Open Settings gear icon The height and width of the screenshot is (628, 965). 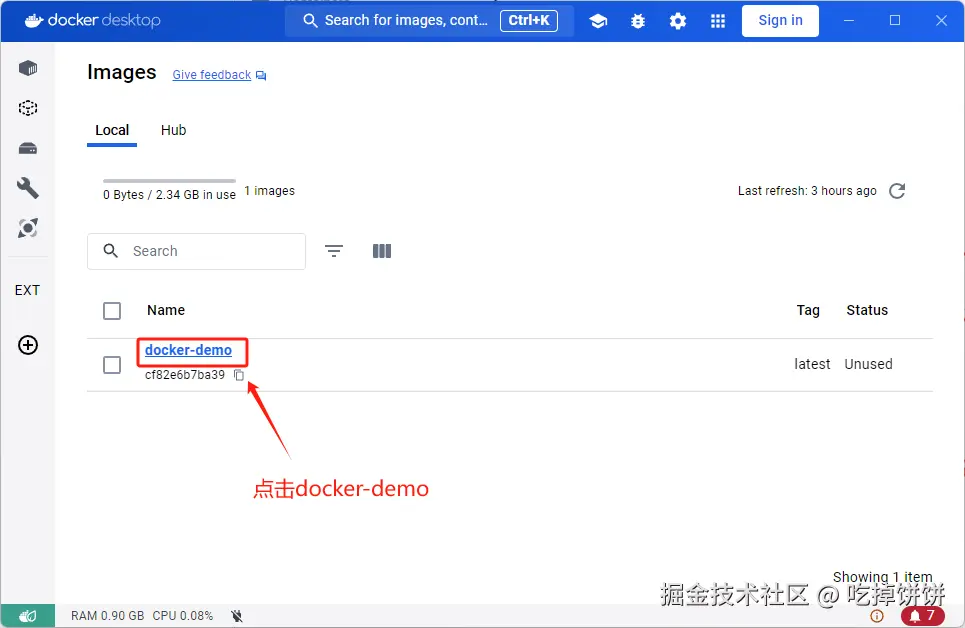678,21
